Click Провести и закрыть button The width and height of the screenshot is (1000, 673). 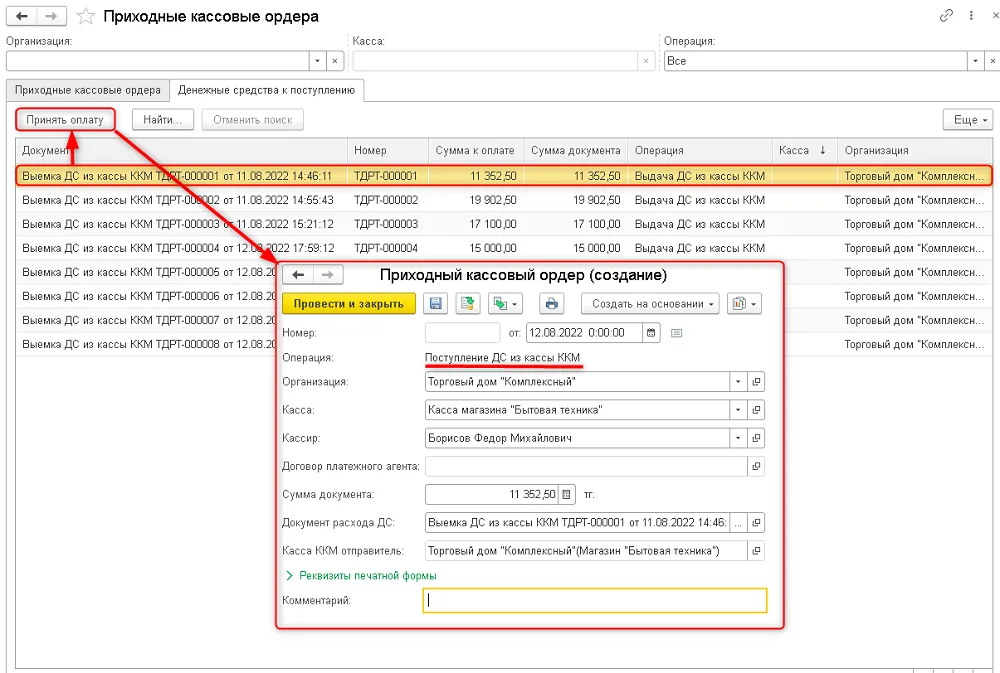point(349,304)
